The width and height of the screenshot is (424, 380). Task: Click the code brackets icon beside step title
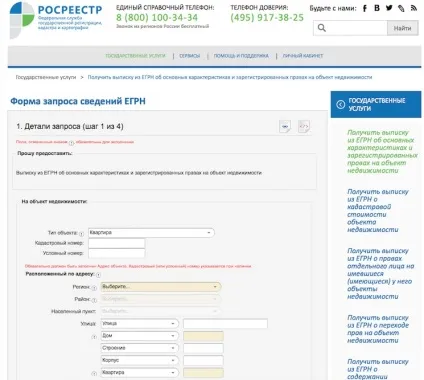(x=304, y=127)
